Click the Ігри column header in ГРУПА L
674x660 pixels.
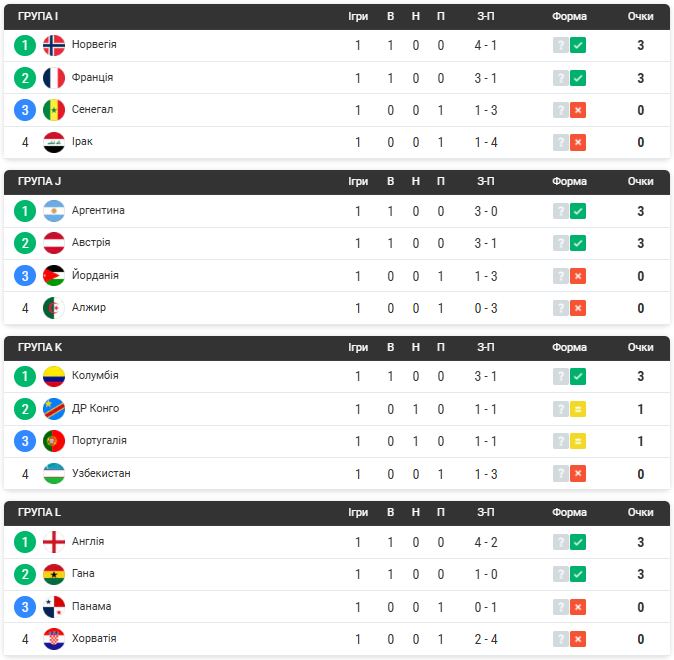coord(358,513)
